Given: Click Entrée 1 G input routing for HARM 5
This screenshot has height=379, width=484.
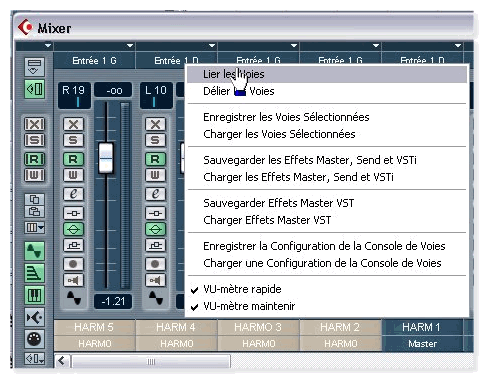Looking at the screenshot, I should [94, 61].
